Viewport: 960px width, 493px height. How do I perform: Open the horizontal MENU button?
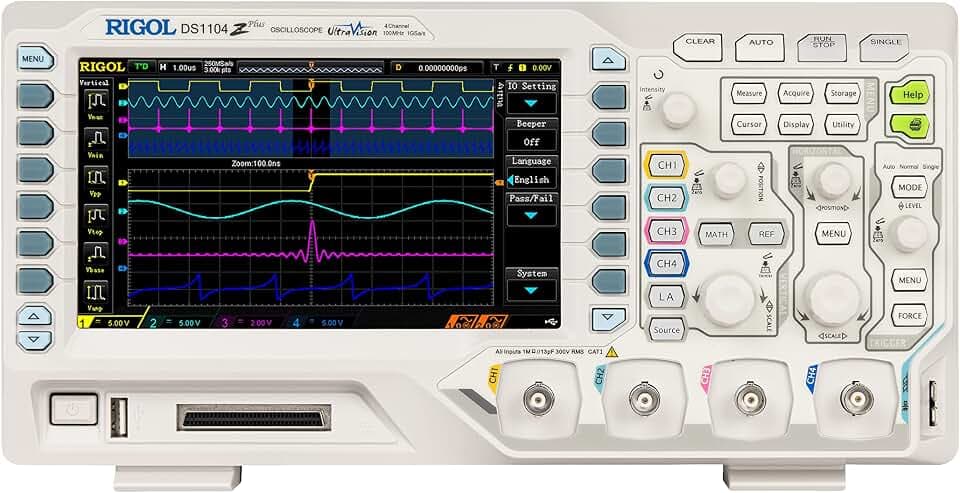click(x=833, y=234)
